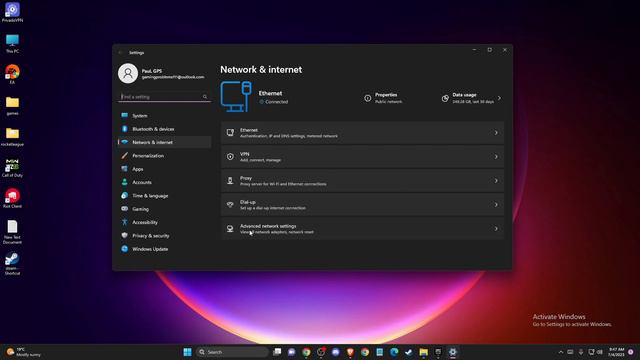Open network and volume quick settings

596,352
